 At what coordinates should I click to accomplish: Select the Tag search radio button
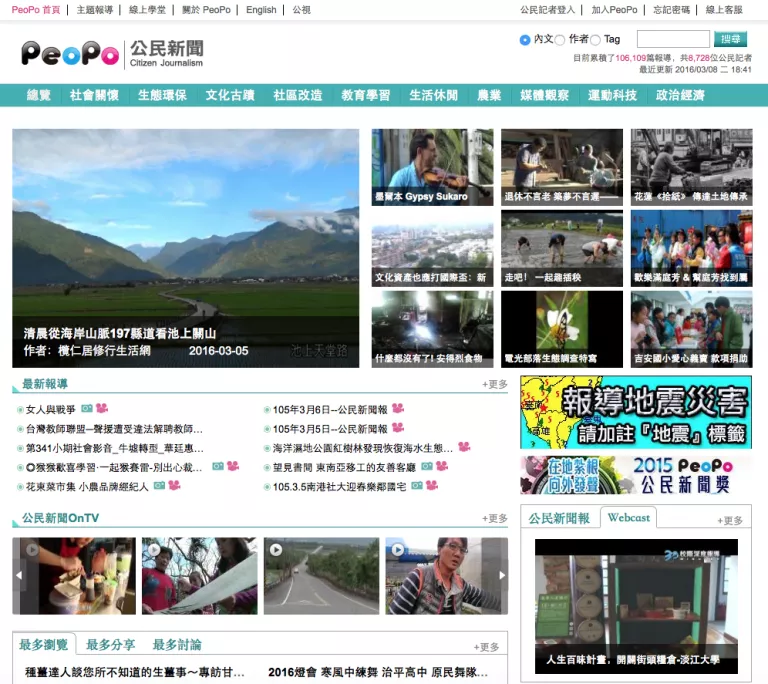click(x=596, y=40)
